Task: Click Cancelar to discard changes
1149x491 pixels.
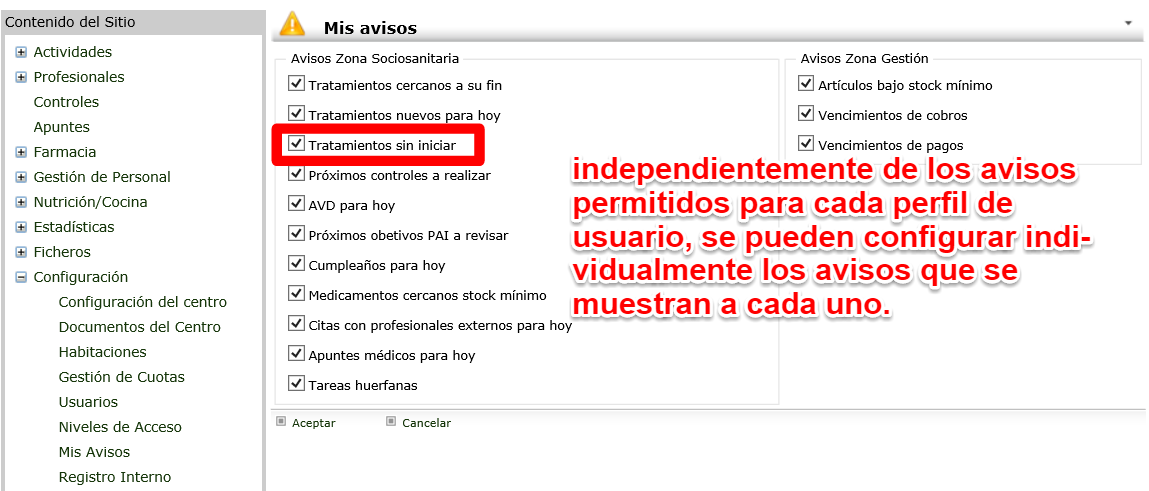Action: [x=426, y=423]
